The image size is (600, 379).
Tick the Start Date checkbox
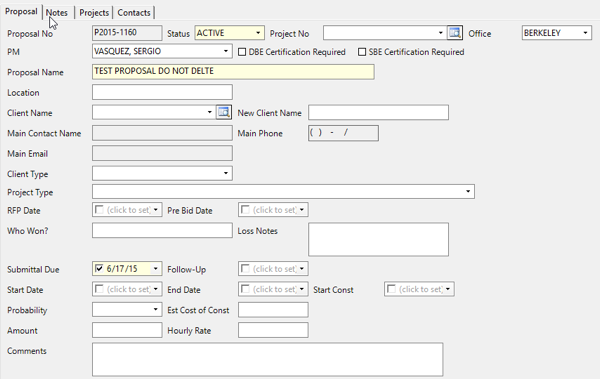(x=99, y=289)
